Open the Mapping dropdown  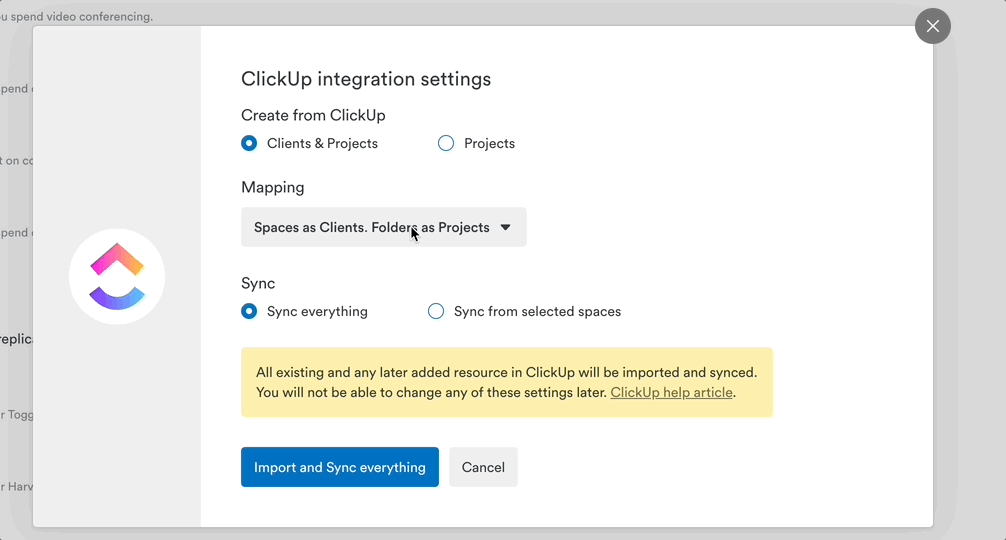pos(384,227)
